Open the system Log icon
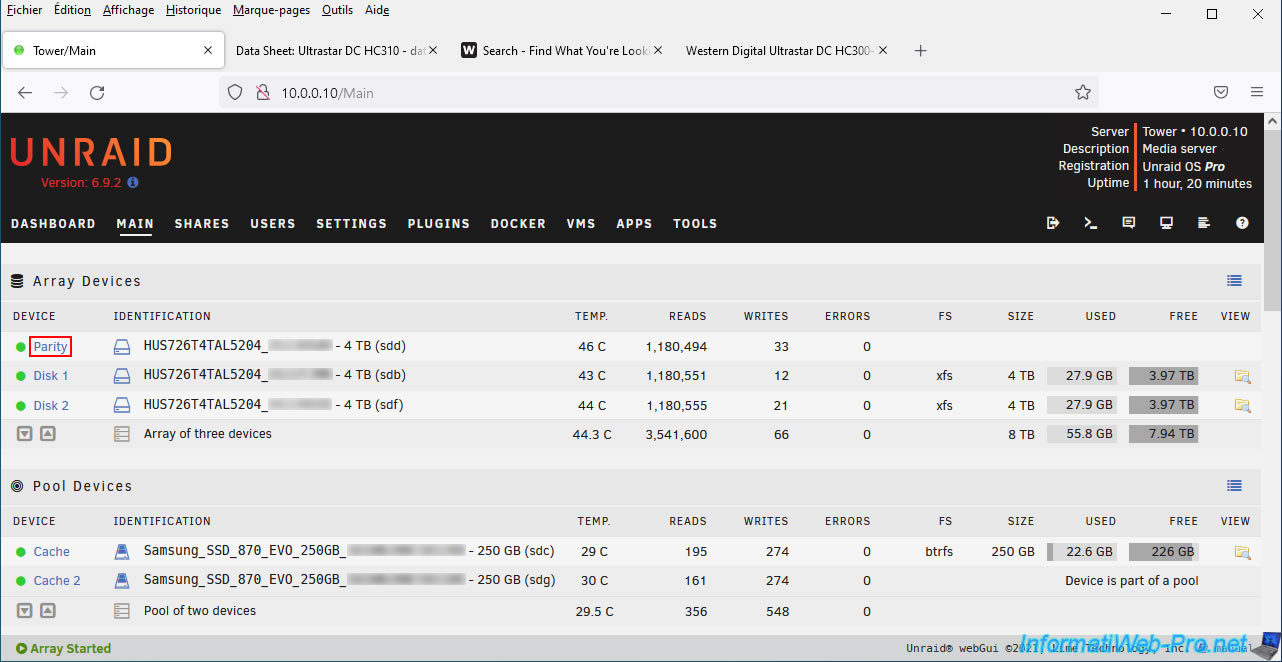The height and width of the screenshot is (662, 1282). (x=1204, y=223)
